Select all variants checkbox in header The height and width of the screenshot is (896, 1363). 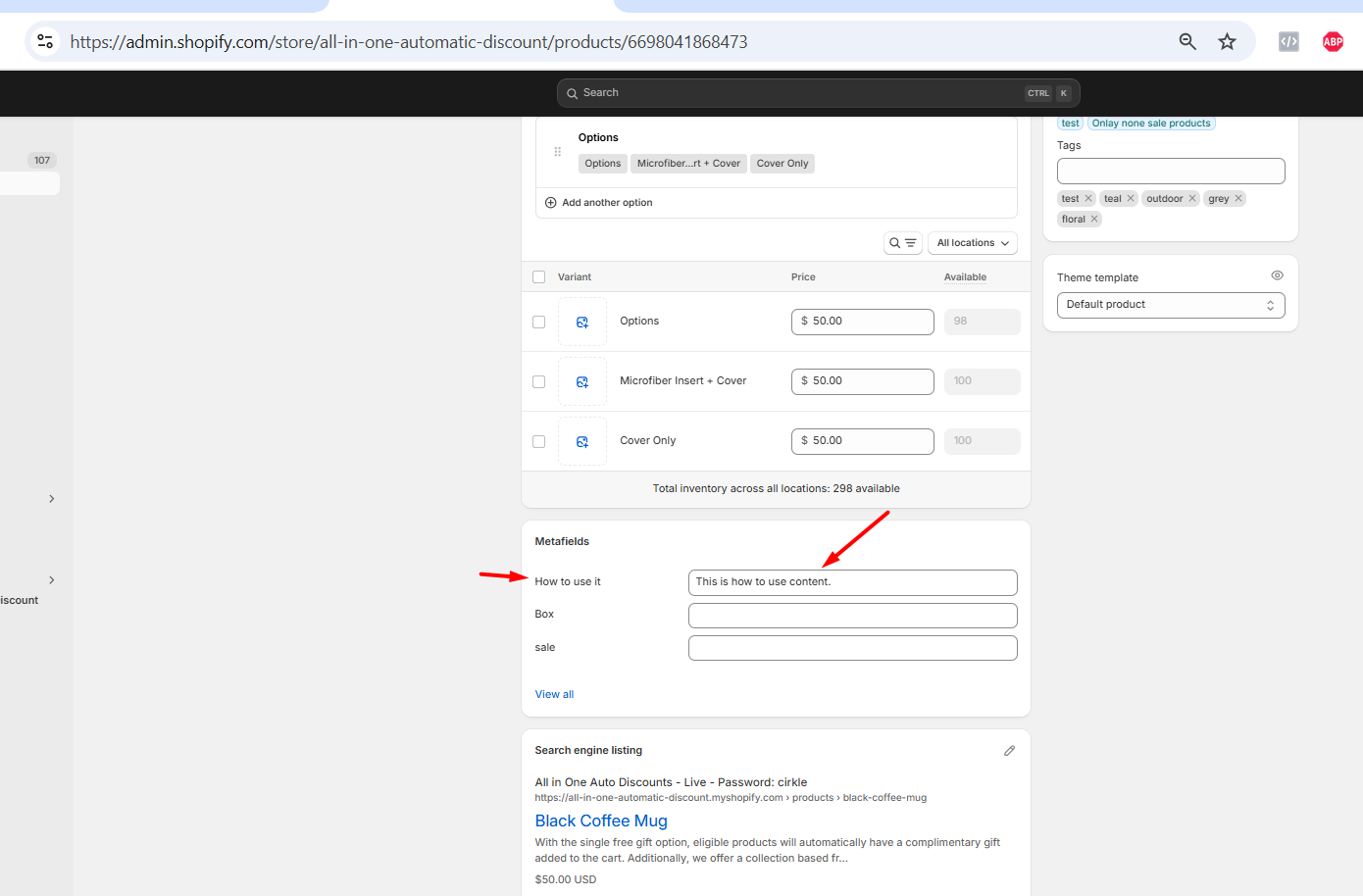538,277
